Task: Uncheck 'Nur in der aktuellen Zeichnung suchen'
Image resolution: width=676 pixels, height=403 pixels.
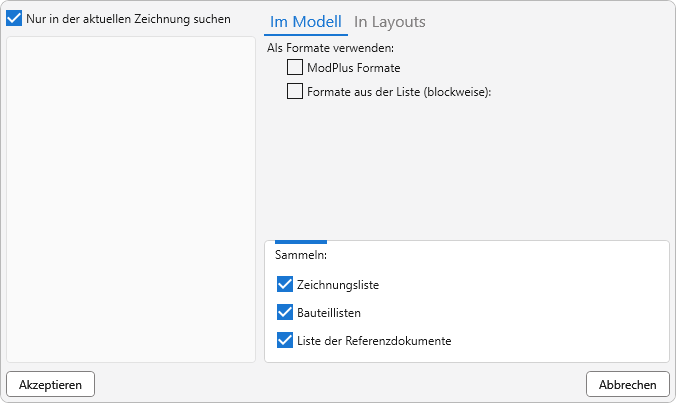Action: 15,19
